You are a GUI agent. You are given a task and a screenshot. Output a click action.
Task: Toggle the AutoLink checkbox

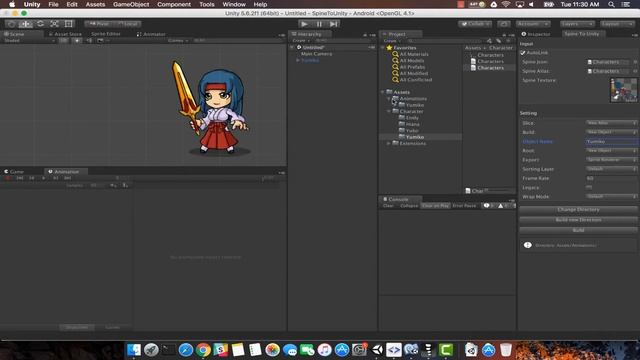click(523, 53)
